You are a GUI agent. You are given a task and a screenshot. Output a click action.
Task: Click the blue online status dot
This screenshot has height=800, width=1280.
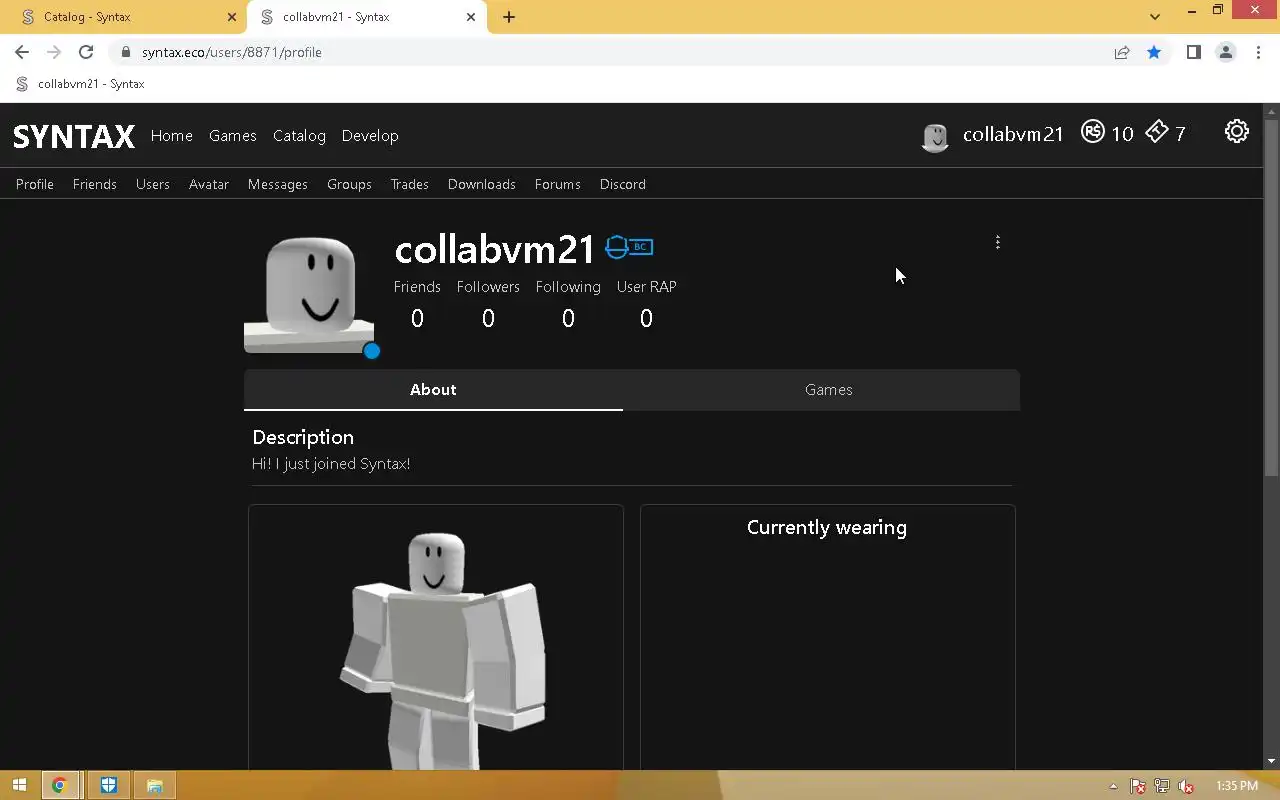coord(372,351)
